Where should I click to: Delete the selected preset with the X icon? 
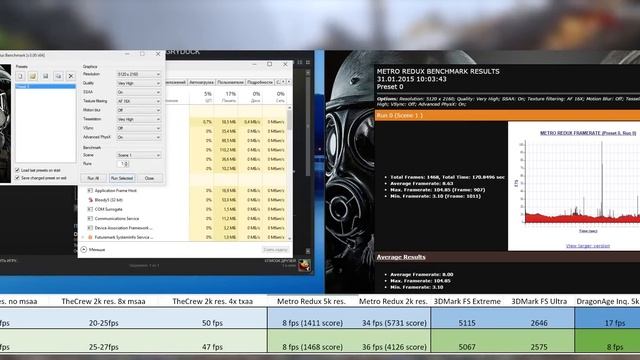[x=71, y=76]
